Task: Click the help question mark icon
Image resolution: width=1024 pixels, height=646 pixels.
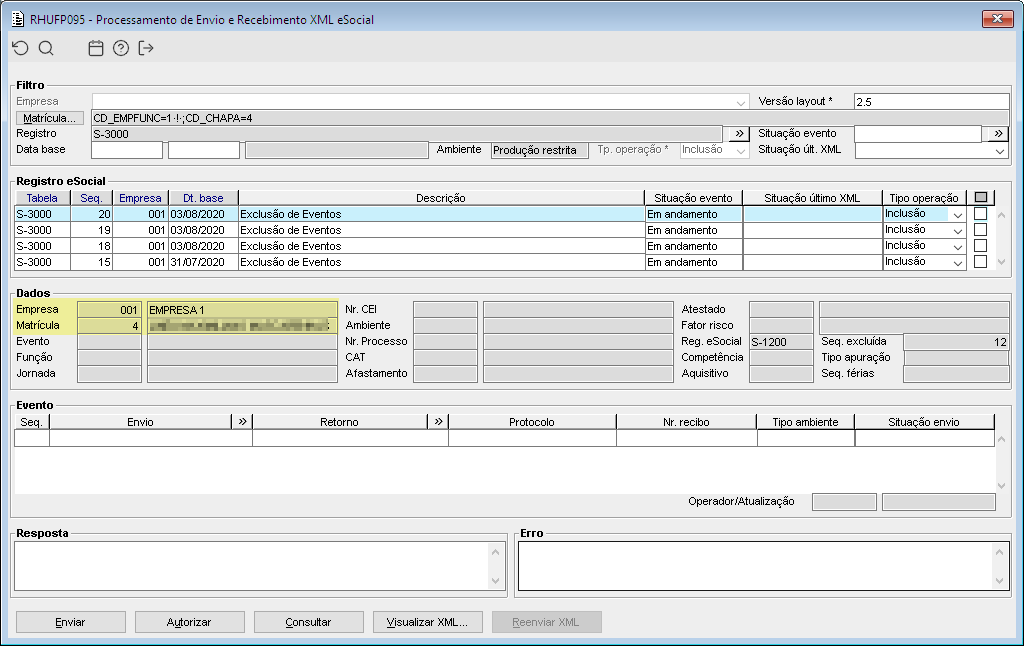Action: 121,48
